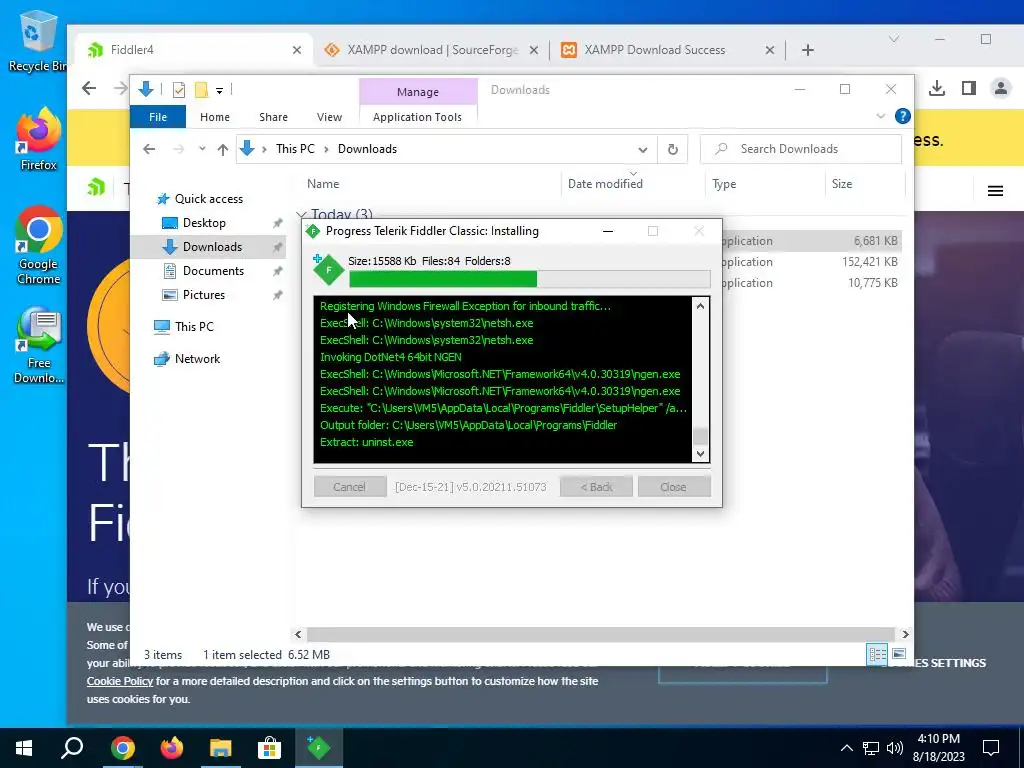Screen dimensions: 1024x768
Task: Click Chrome downloads icon in toolbar
Action: tap(937, 88)
